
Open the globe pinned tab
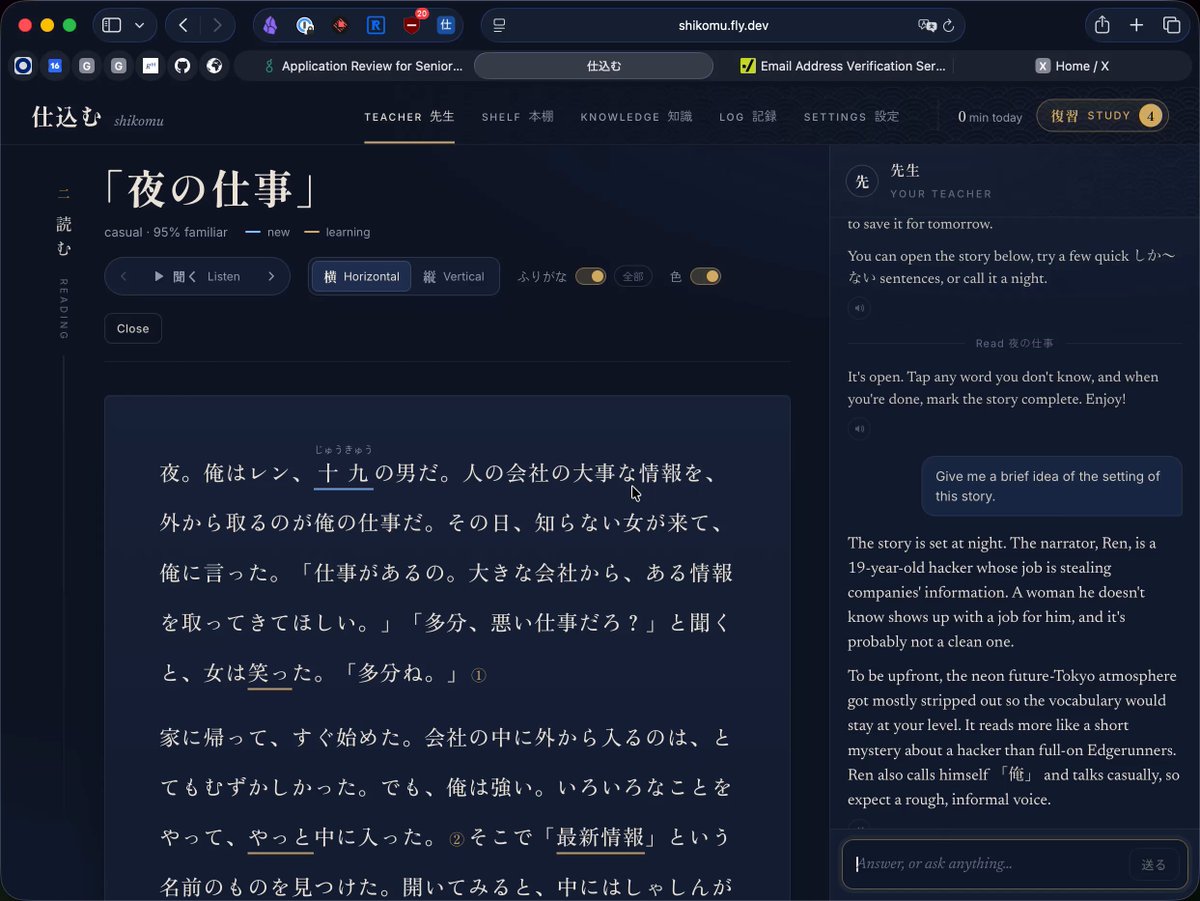pyautogui.click(x=214, y=66)
